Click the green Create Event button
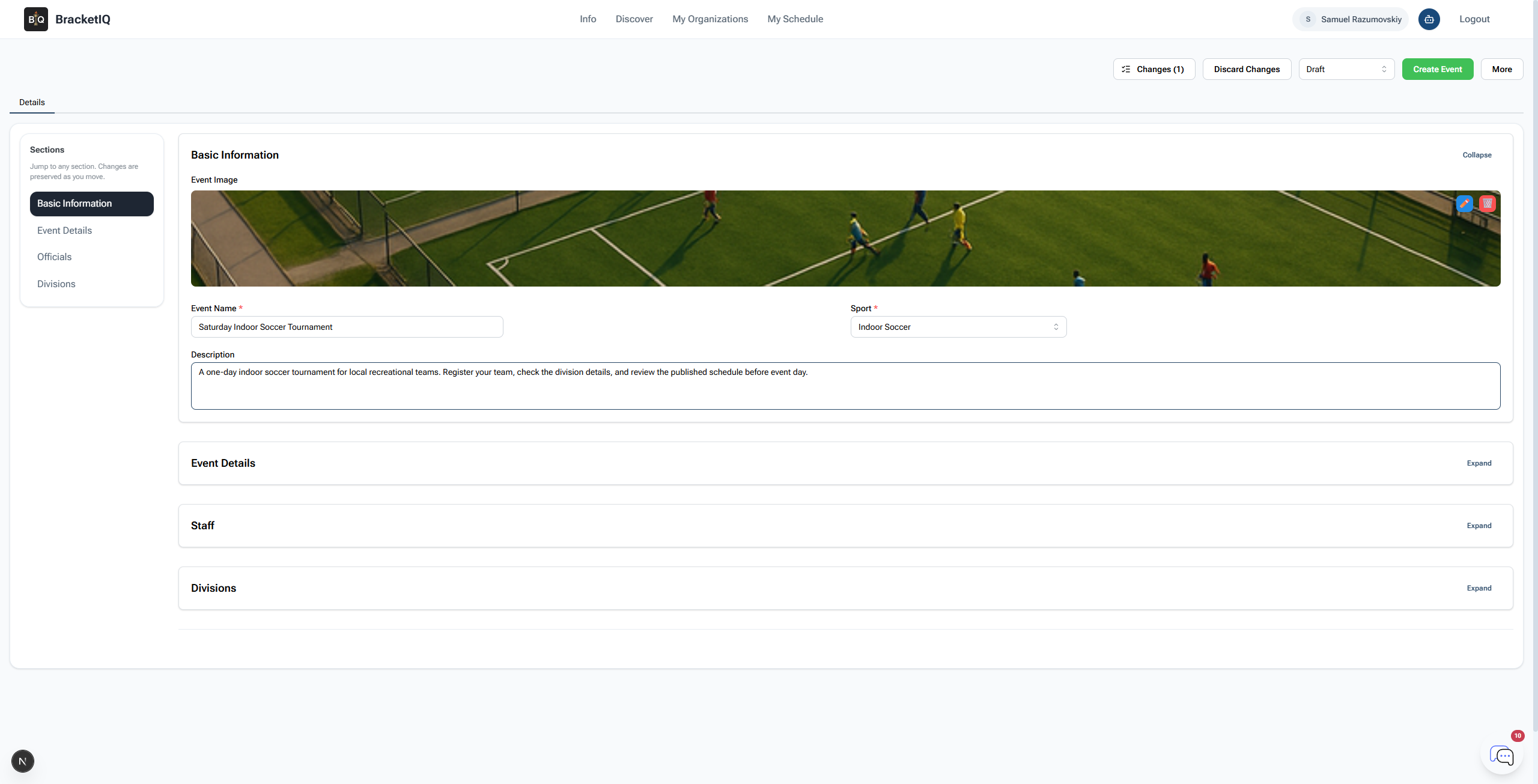The height and width of the screenshot is (784, 1538). (x=1438, y=69)
